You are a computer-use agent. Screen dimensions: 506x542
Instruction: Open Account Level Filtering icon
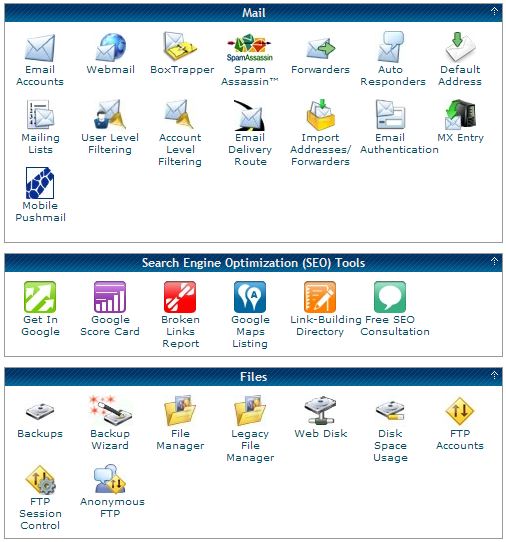[179, 114]
